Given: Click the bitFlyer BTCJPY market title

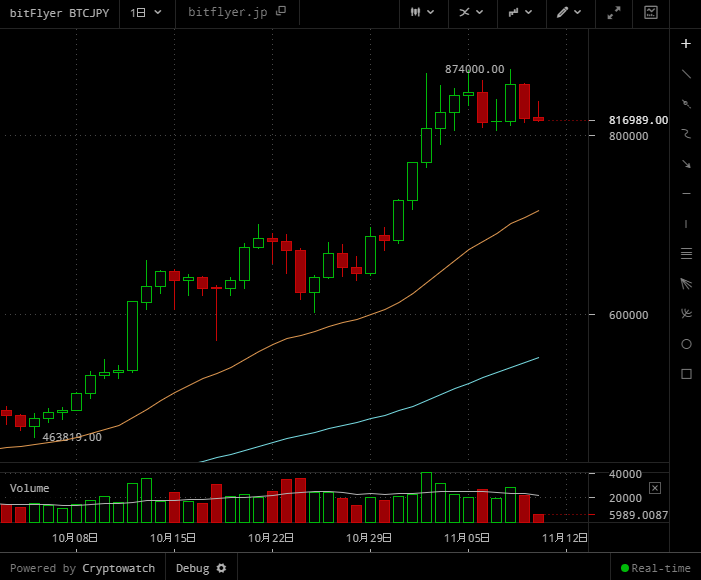Looking at the screenshot, I should coord(58,12).
